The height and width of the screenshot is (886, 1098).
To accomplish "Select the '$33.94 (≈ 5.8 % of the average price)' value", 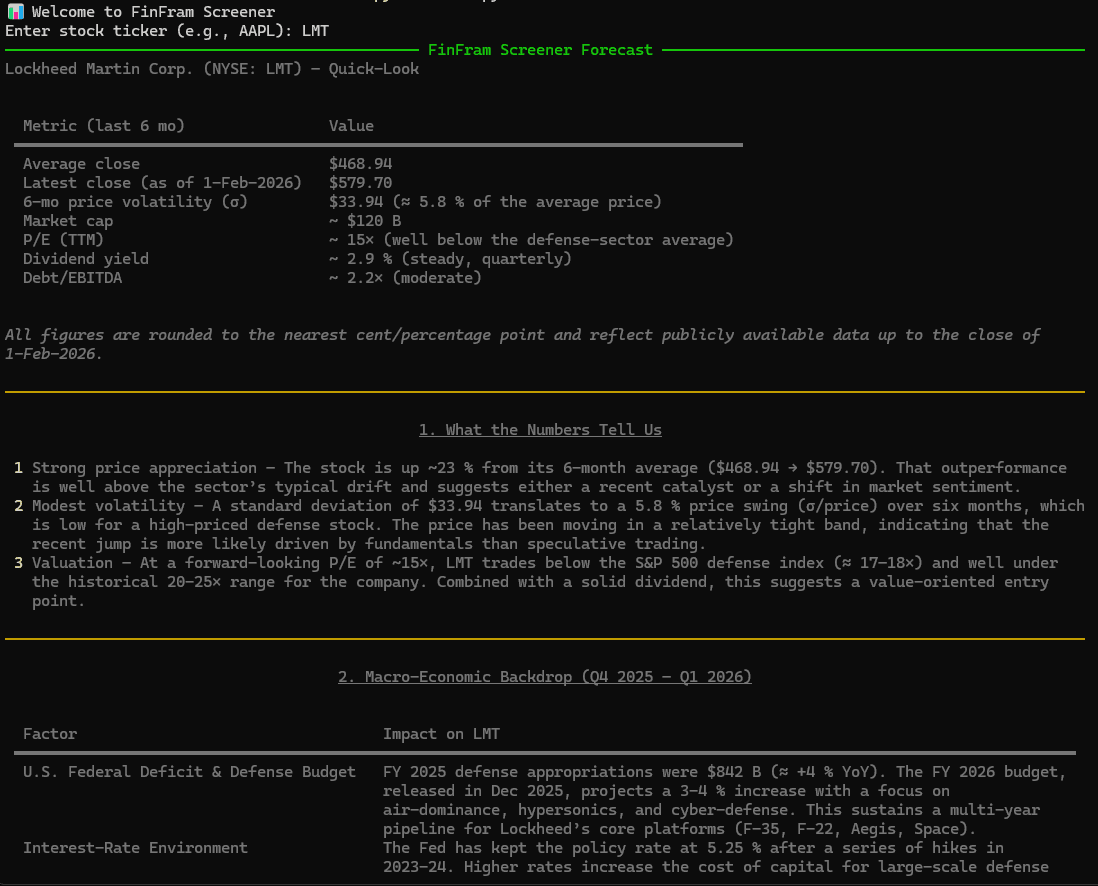I will point(495,202).
